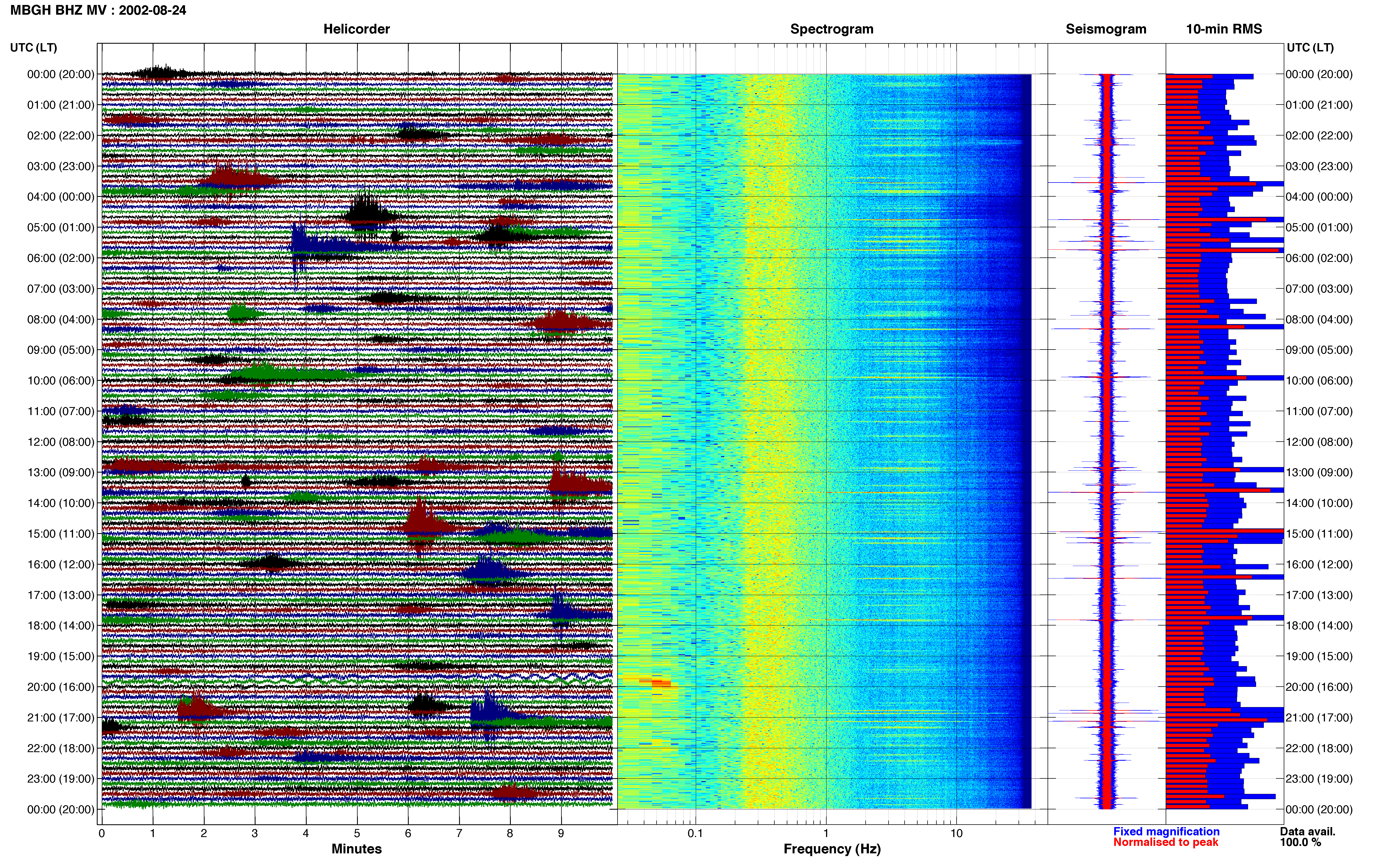
Task: Click the '10-min RMS' panel heading
Action: click(1224, 29)
